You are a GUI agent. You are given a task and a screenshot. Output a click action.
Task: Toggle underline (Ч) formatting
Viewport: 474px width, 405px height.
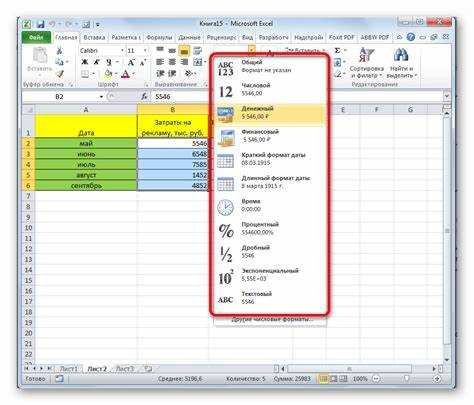[109, 62]
